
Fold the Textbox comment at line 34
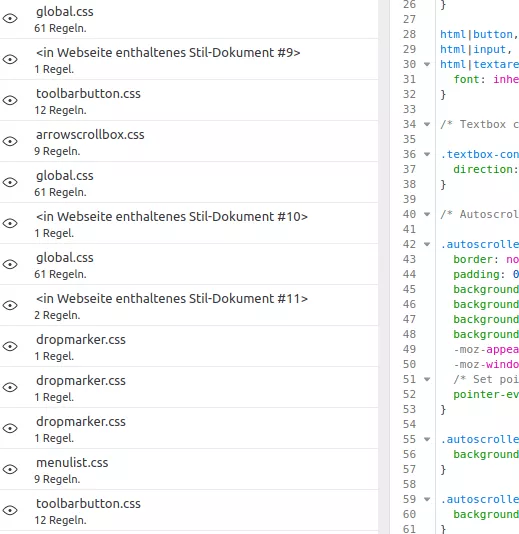(x=427, y=124)
